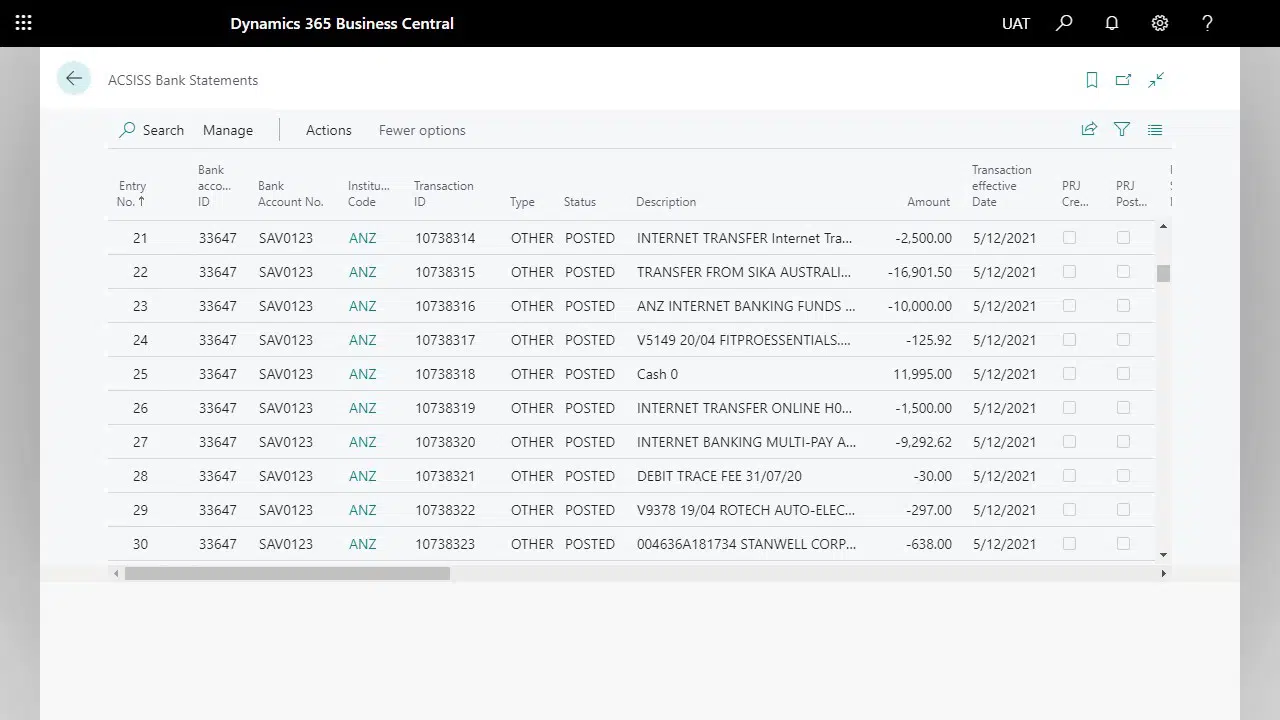Click description Cash 0

(657, 374)
